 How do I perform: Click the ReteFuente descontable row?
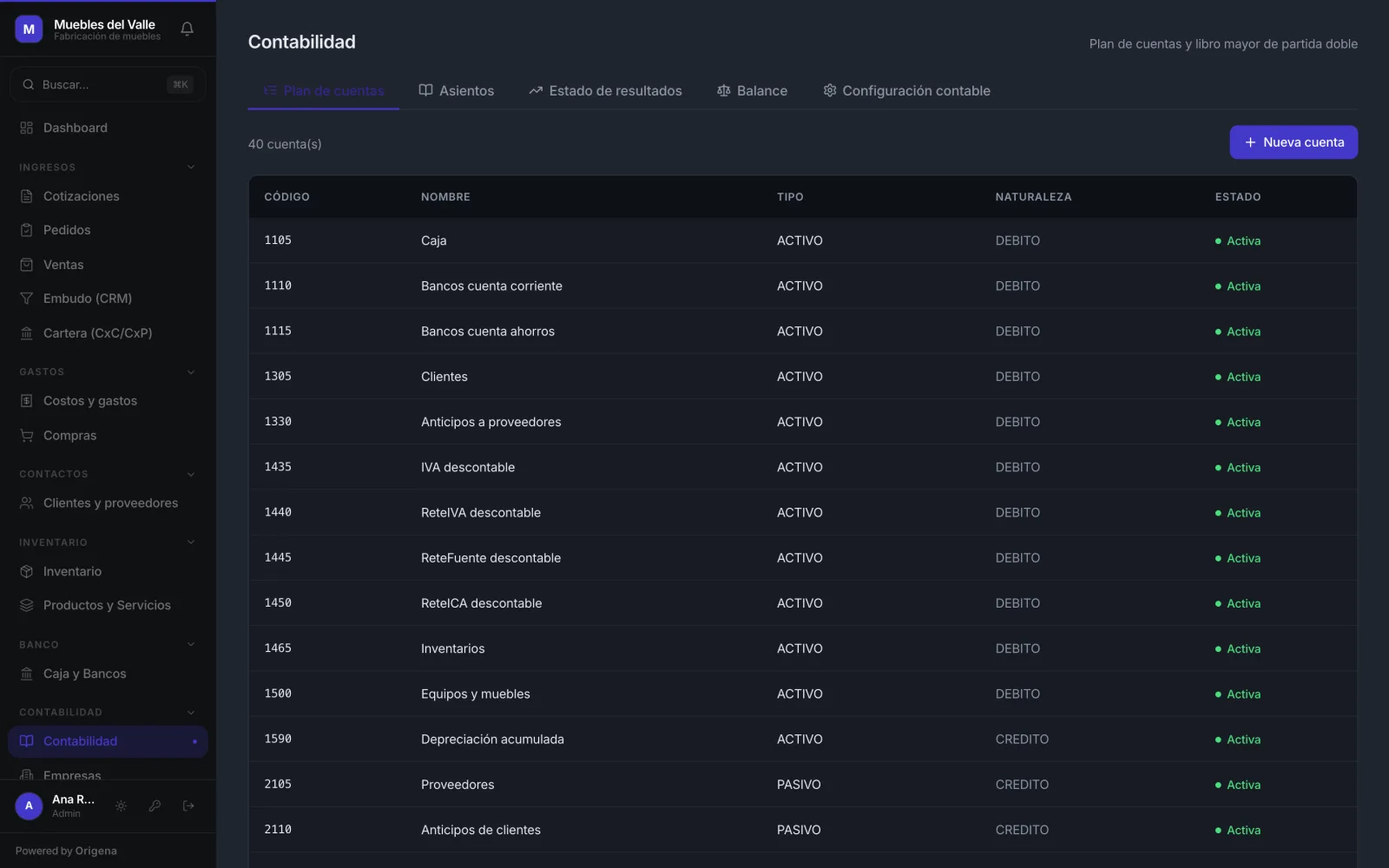802,557
